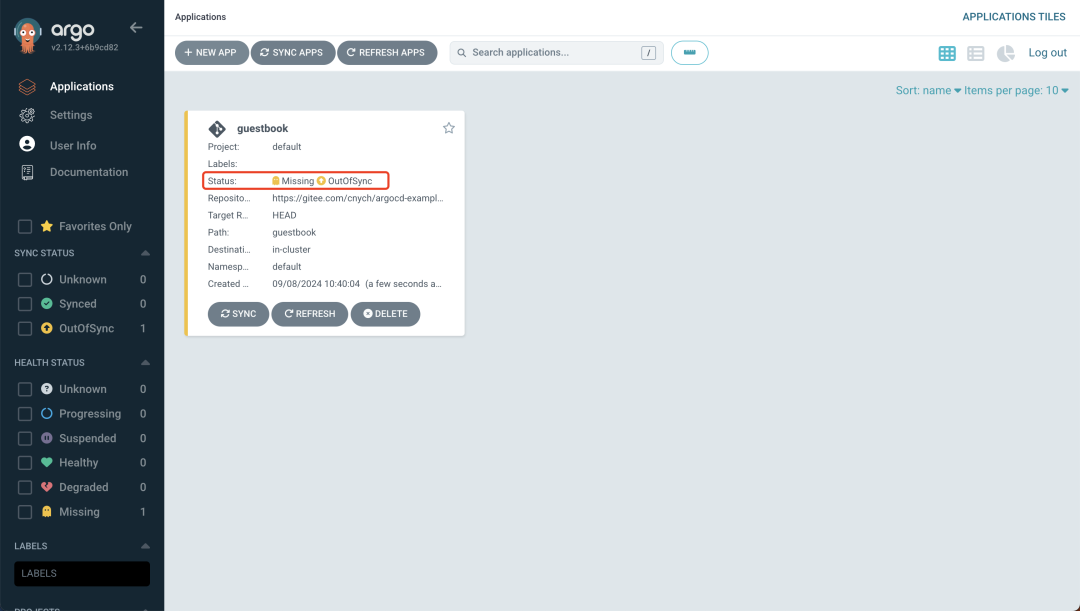Screen dimensions: 1080x611
Task: Click the Documentation book icon
Action: (x=27, y=172)
